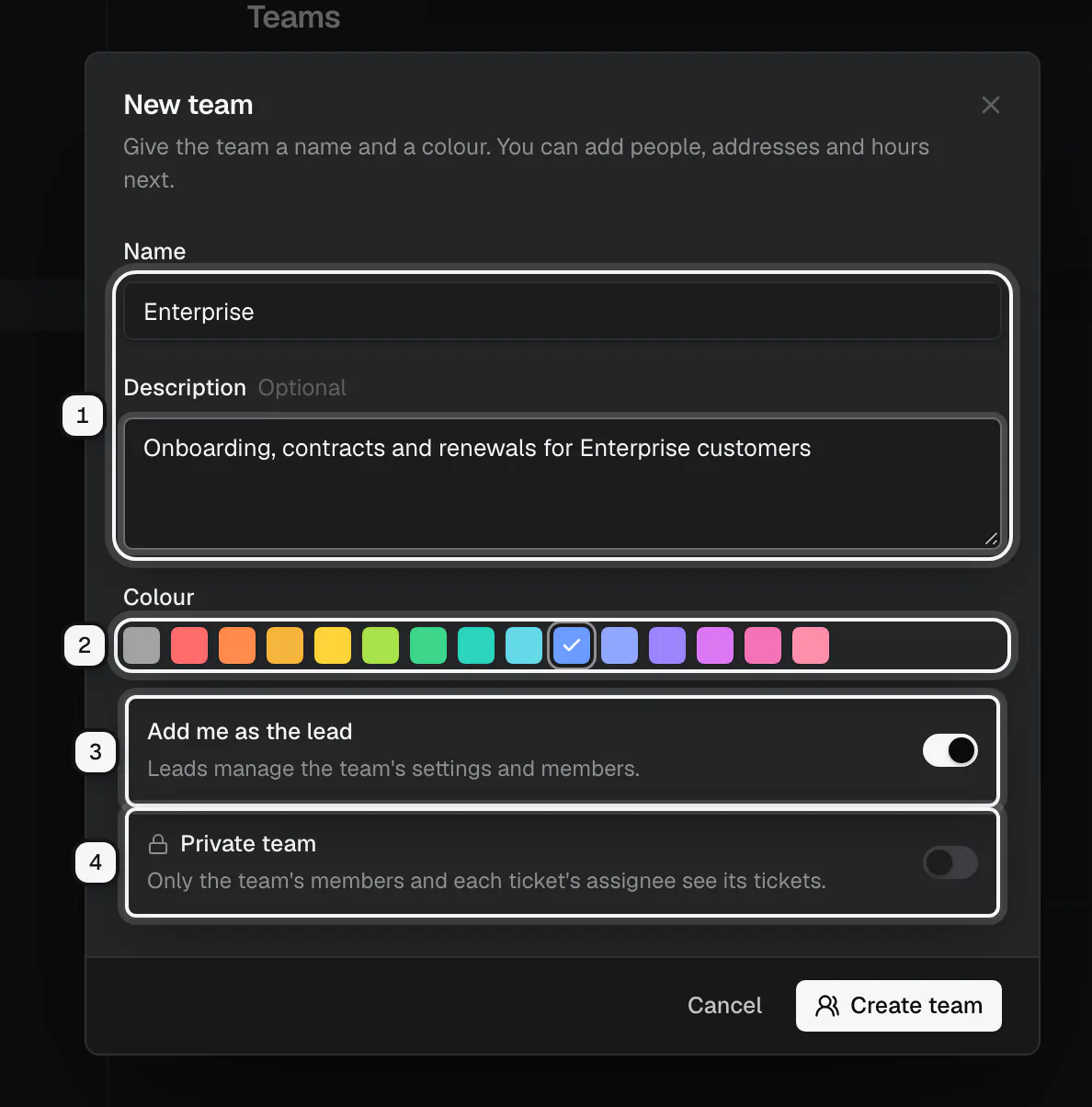The image size is (1092, 1107).
Task: Close the New team dialog
Action: point(990,105)
